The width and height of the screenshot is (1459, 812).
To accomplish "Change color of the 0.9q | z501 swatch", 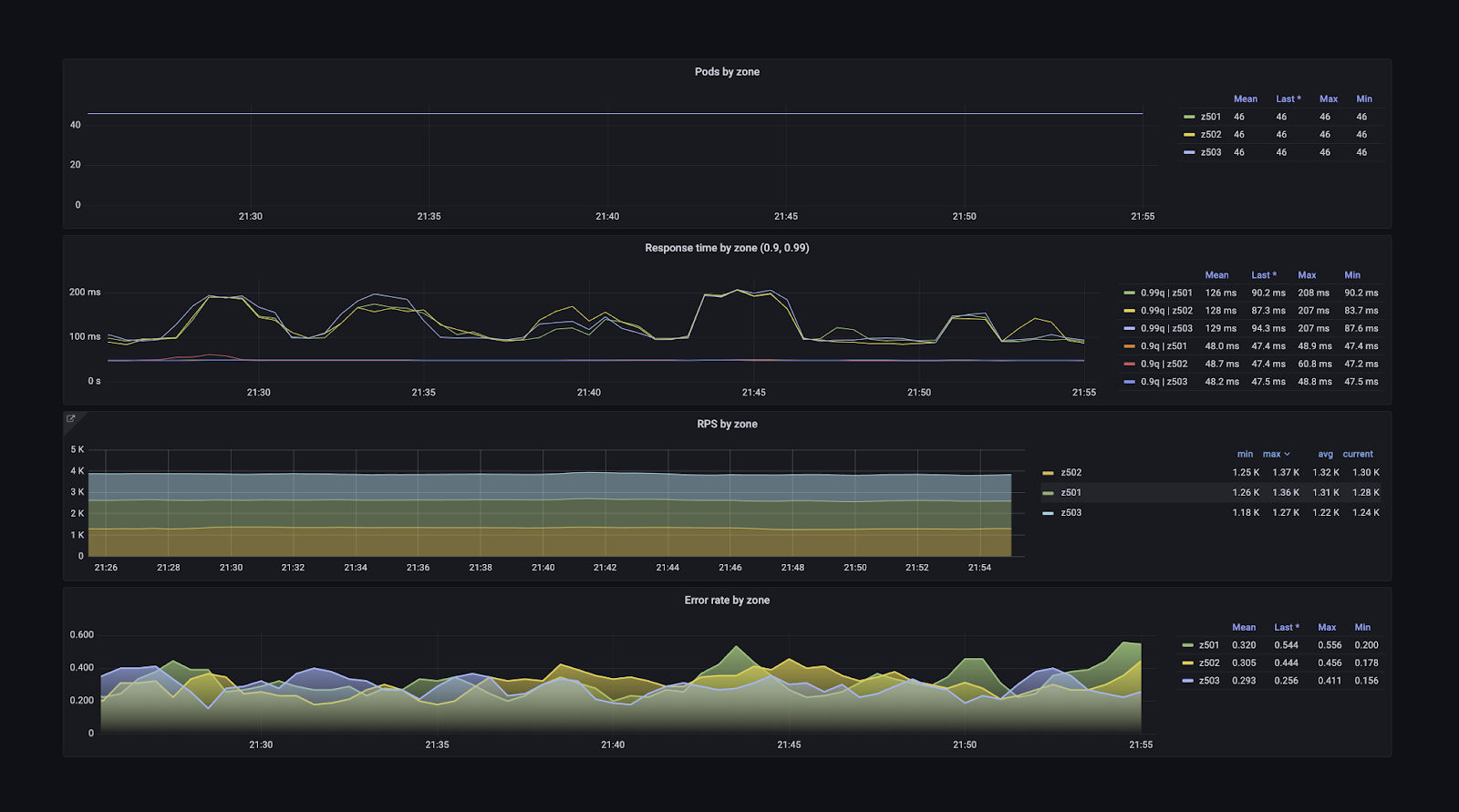I will tap(1130, 345).
